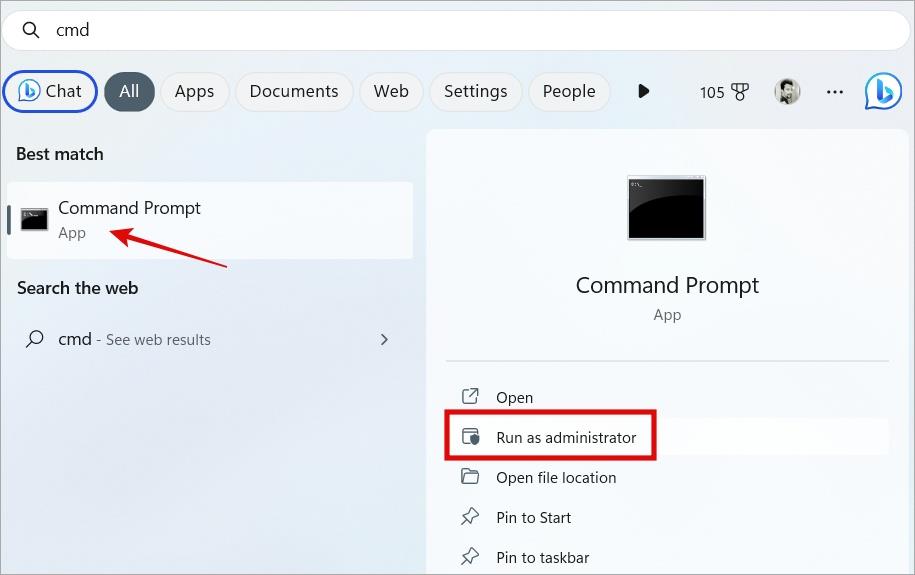Choose Pin to taskbar
Viewport: 915px width, 575px height.
668,557
